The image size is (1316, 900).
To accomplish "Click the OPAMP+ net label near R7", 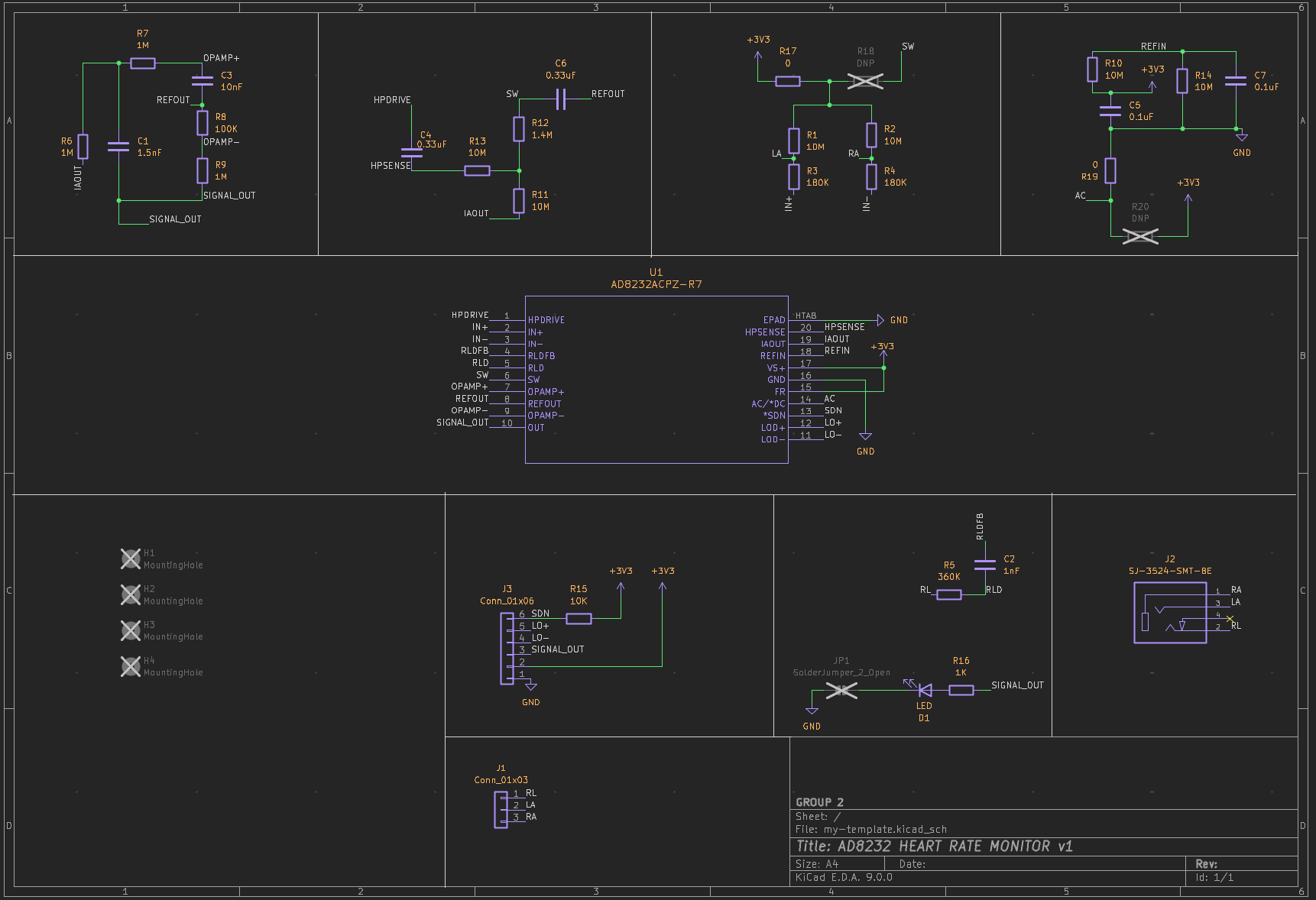I will [222, 58].
